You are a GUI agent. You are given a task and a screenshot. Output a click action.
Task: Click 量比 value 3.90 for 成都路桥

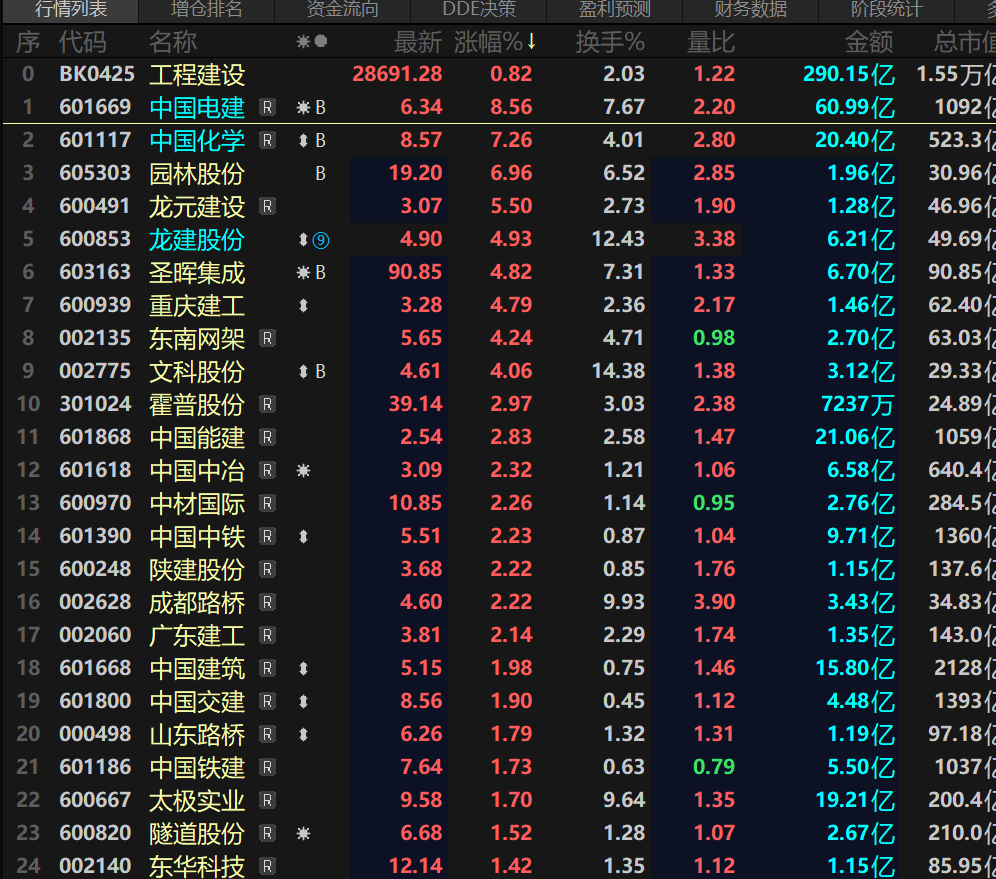click(714, 602)
